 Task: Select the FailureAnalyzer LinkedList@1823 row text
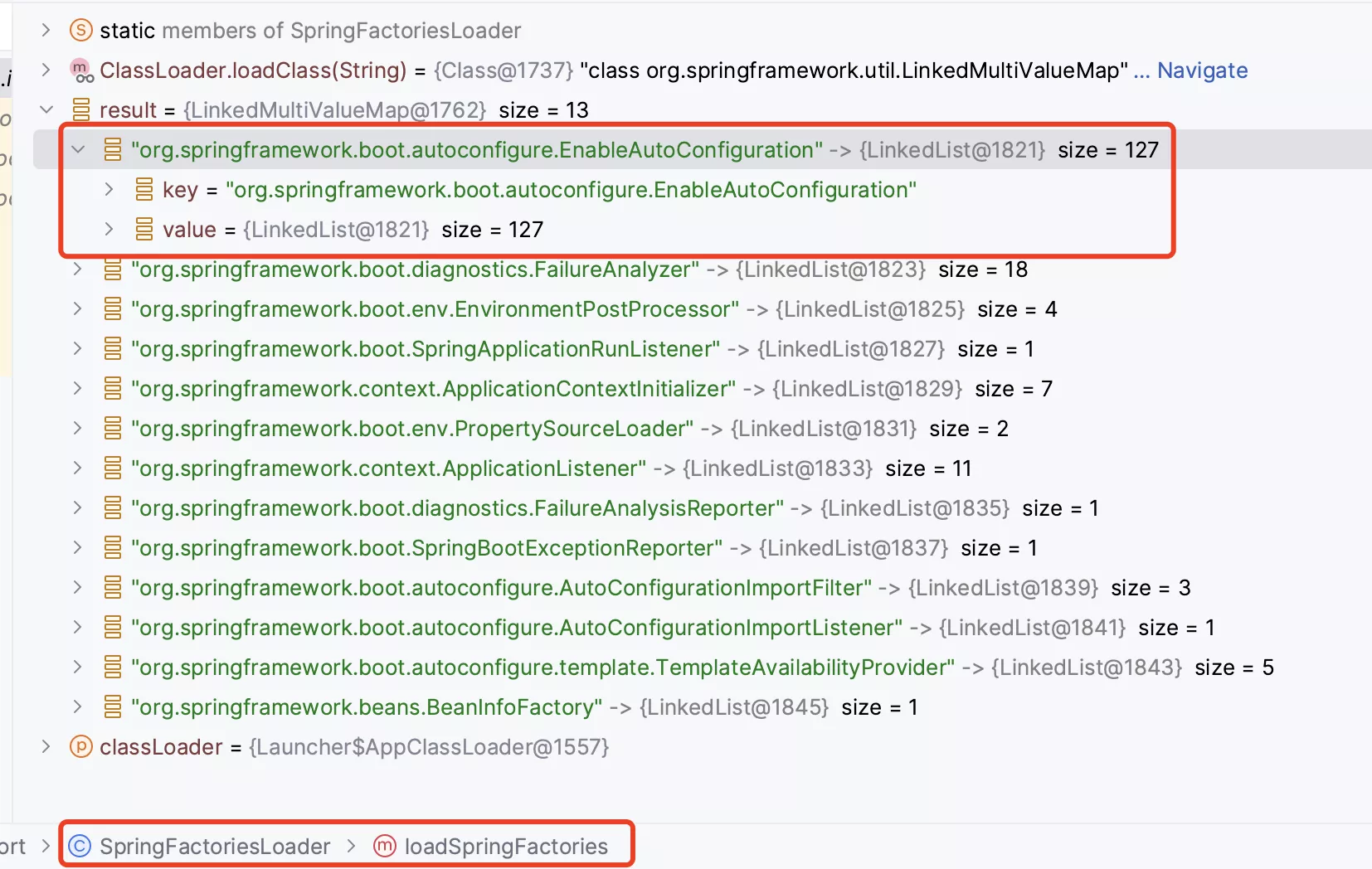[x=579, y=269]
